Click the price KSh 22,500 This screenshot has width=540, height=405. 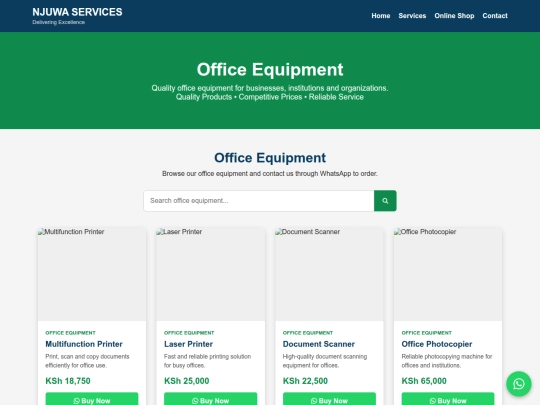(x=305, y=381)
